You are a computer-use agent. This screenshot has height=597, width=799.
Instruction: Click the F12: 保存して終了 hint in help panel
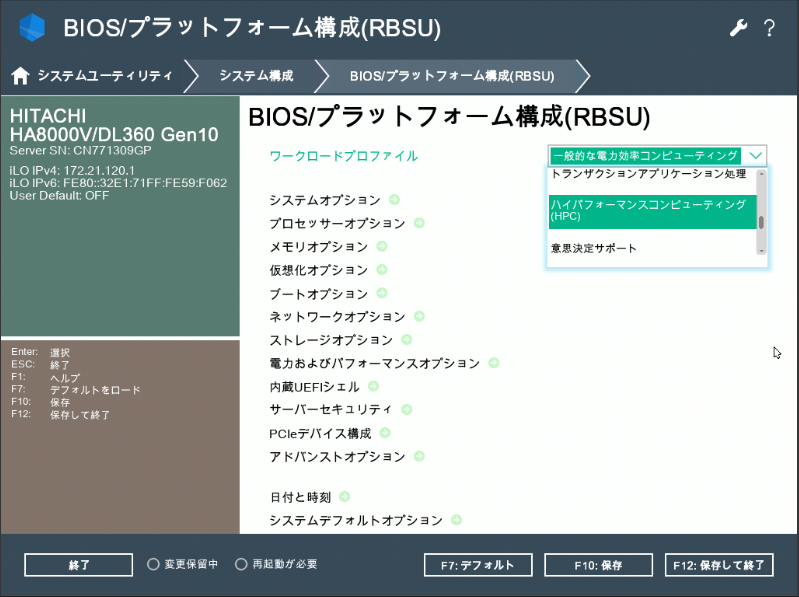(60, 414)
